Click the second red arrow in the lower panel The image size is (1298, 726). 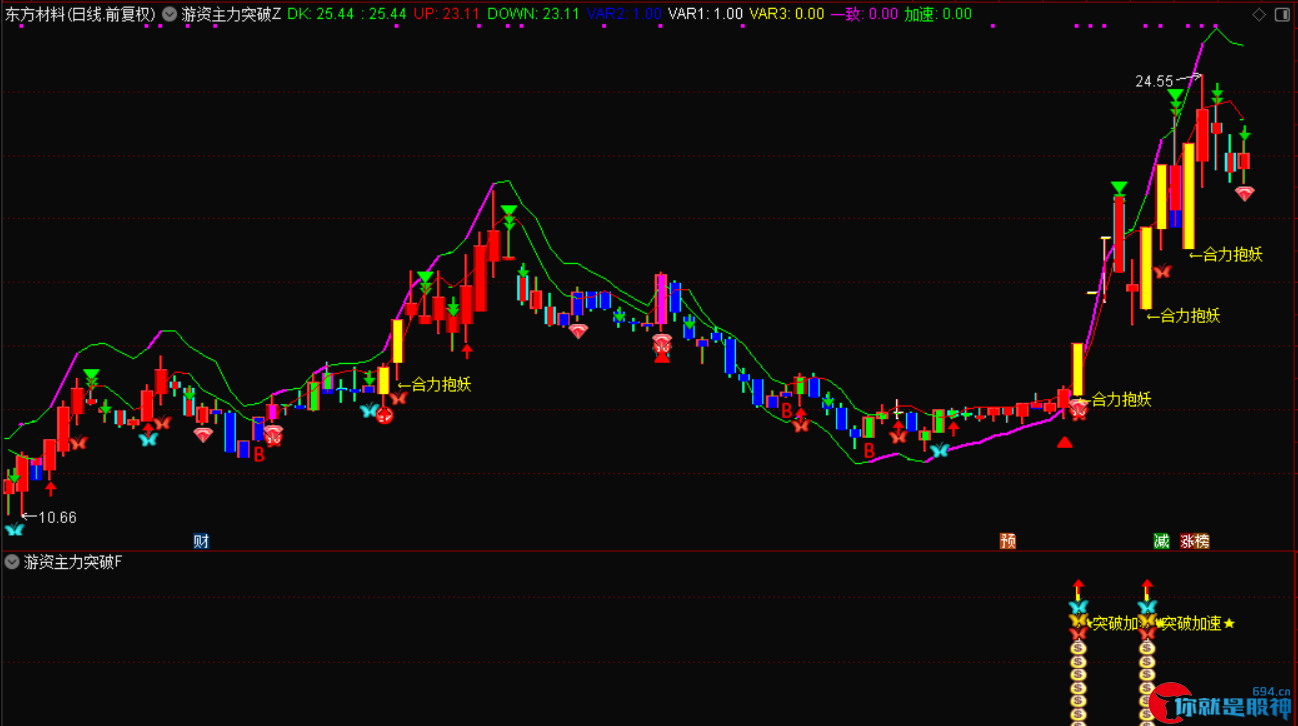[1147, 588]
